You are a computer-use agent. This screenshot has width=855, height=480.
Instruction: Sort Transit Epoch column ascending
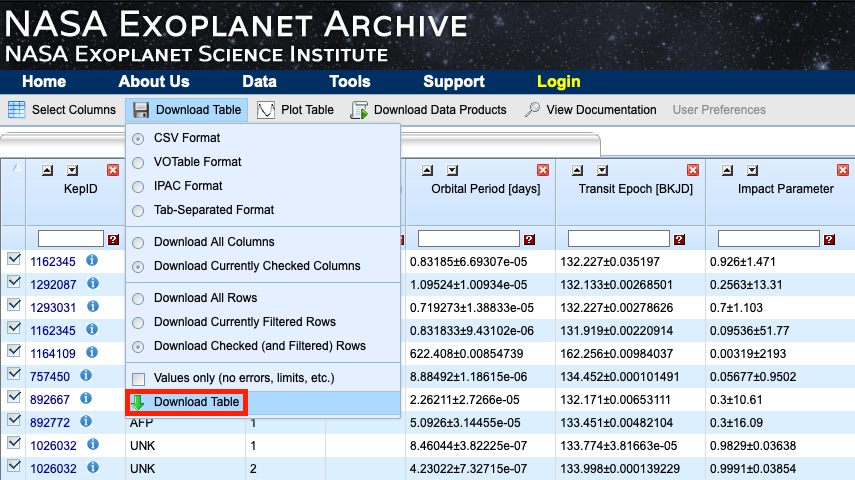click(577, 170)
